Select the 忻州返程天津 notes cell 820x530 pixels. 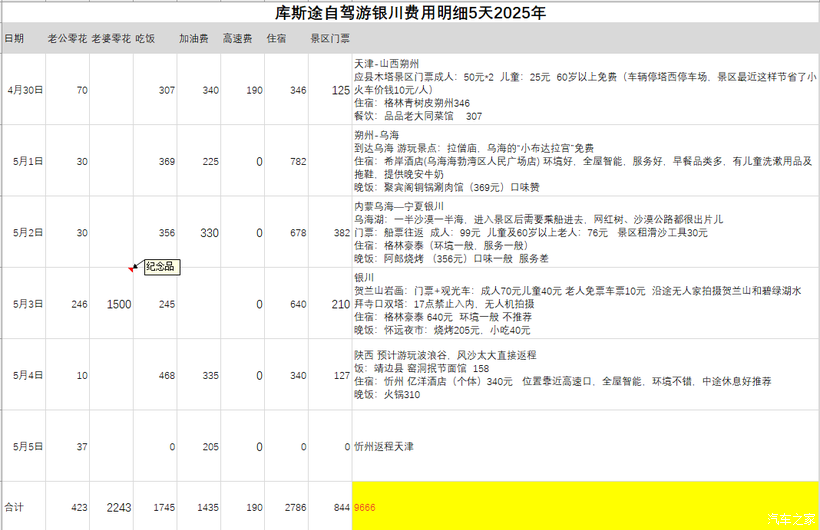[x=586, y=446]
